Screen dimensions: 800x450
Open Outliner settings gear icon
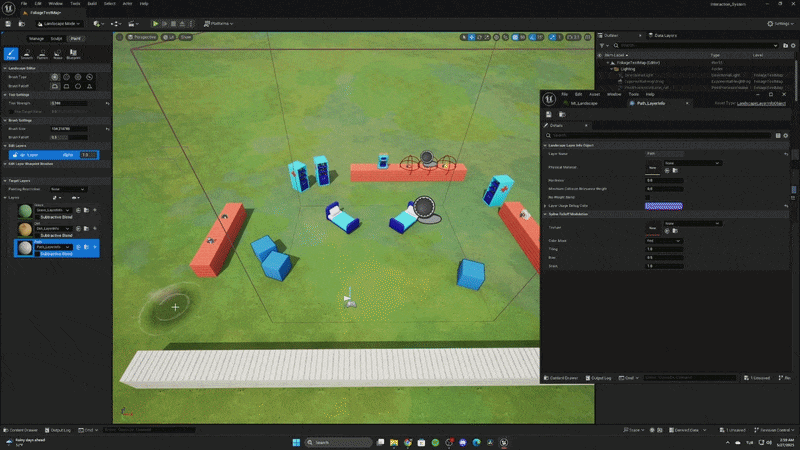coord(793,45)
